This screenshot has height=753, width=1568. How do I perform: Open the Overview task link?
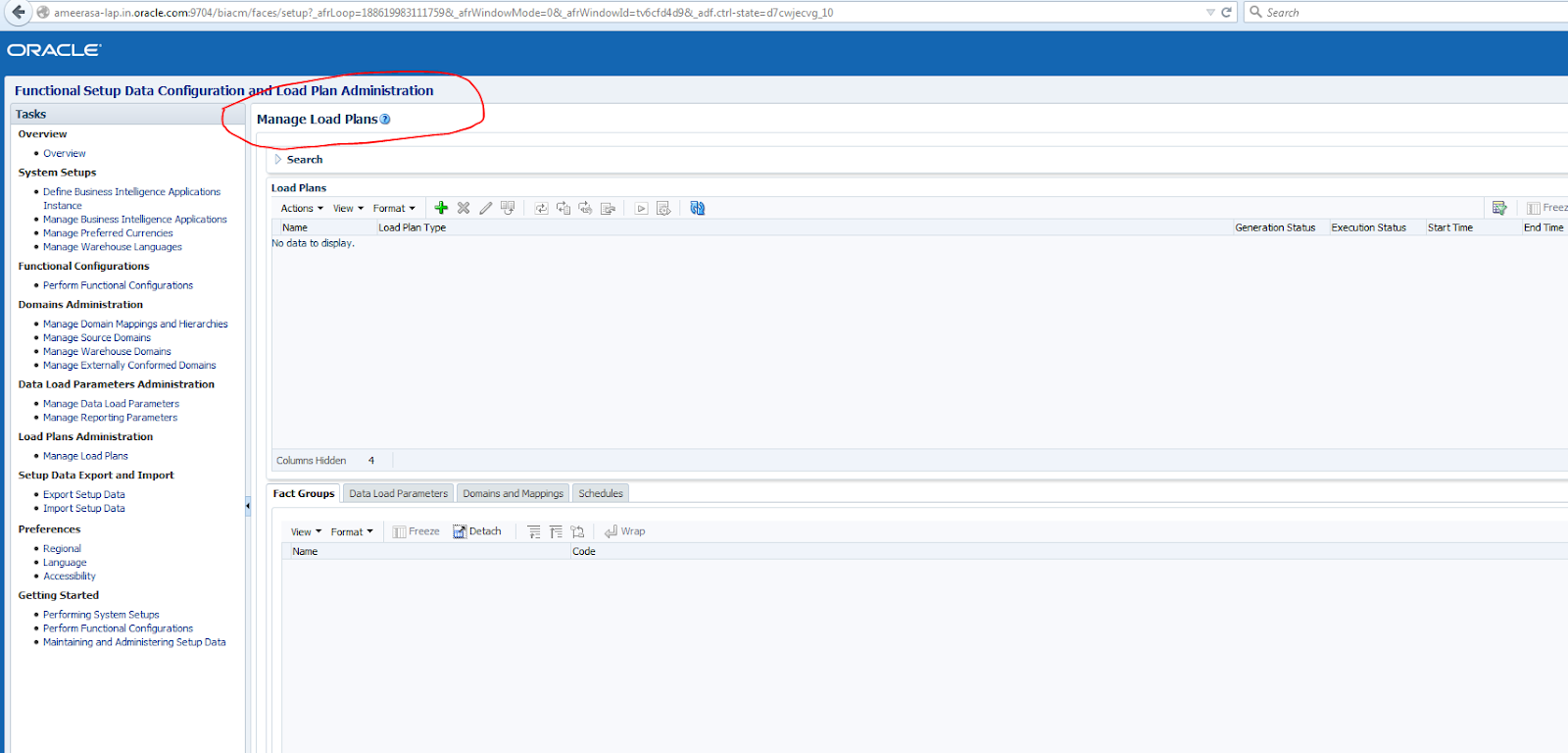coord(64,153)
